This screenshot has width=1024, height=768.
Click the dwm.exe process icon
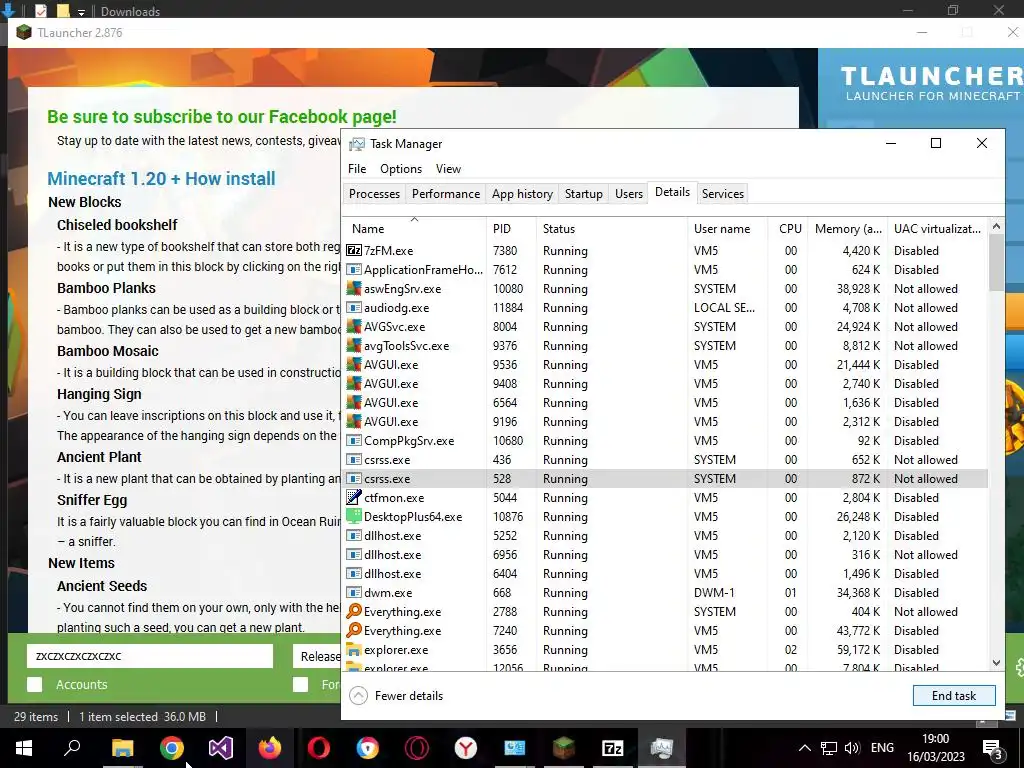point(353,593)
